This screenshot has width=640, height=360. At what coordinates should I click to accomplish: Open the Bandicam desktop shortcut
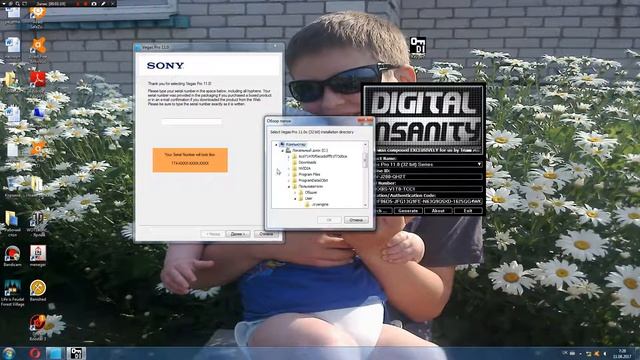tap(12, 256)
